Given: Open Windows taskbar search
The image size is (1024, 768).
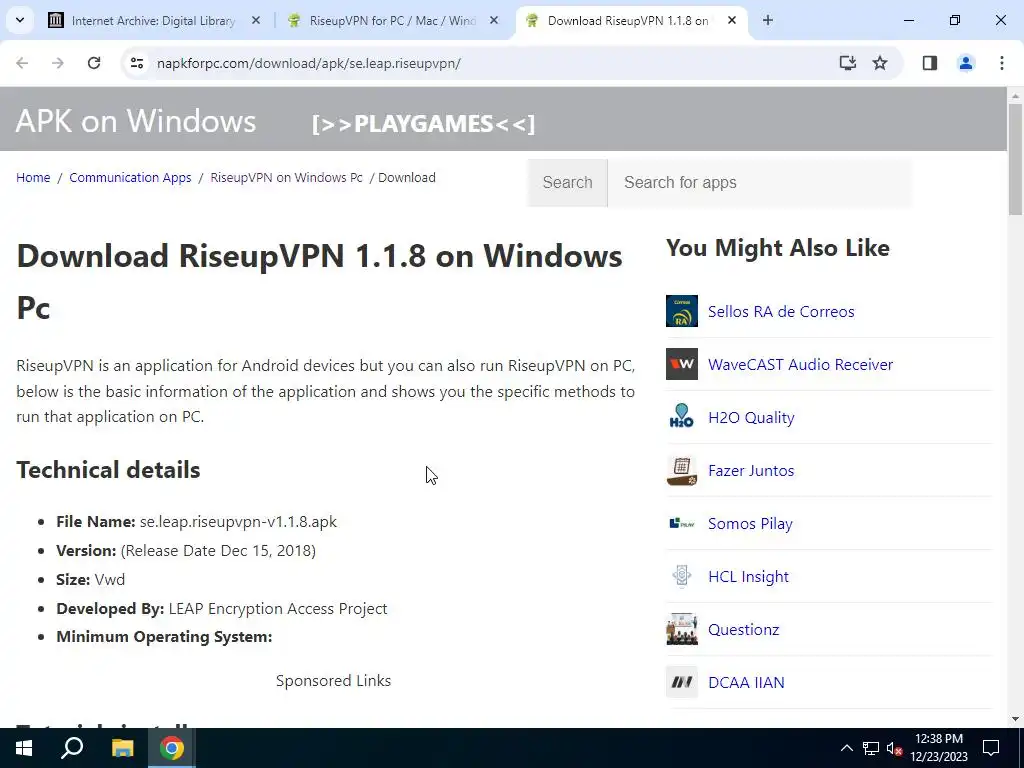Looking at the screenshot, I should (x=72, y=748).
